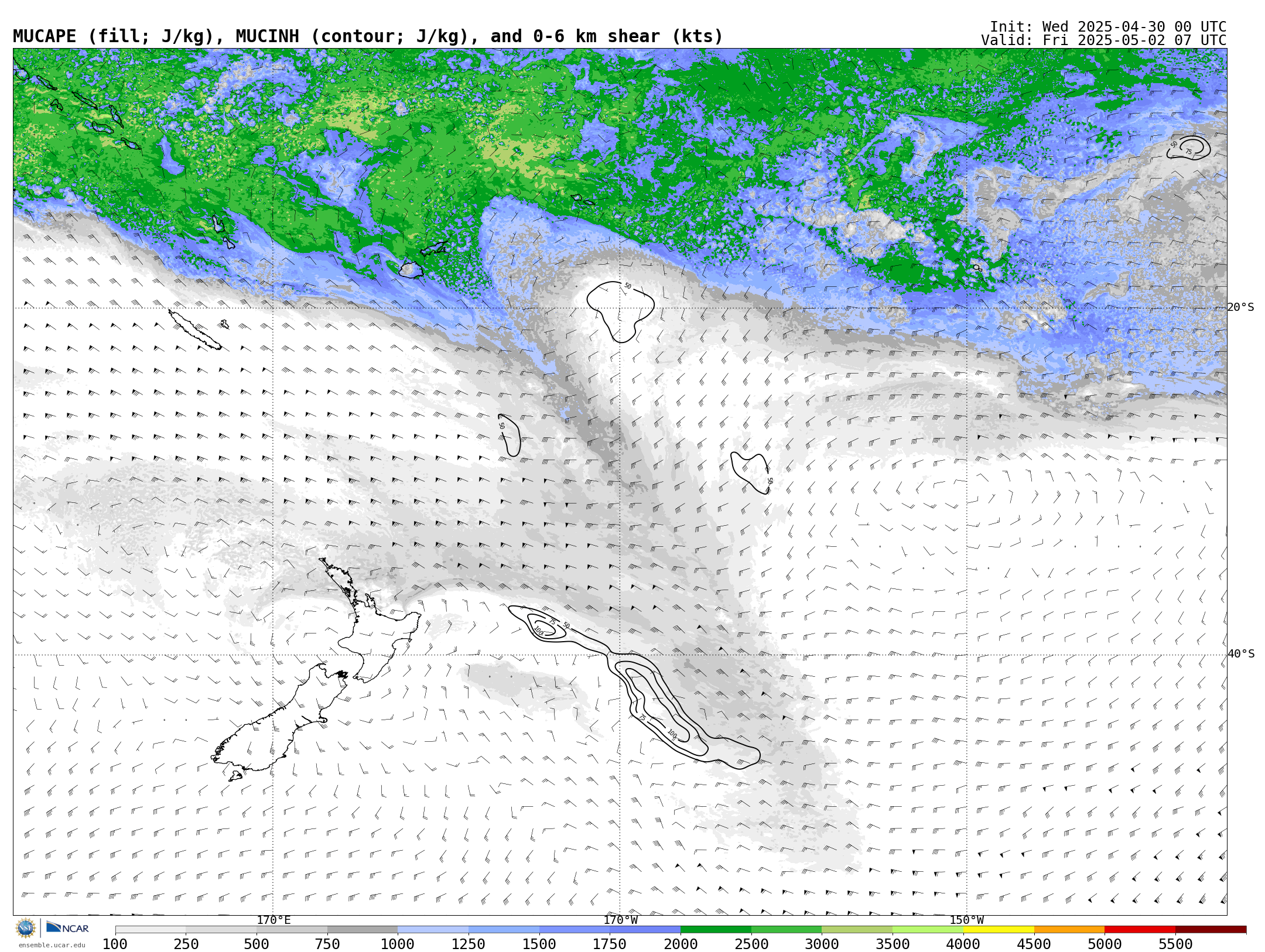Click the plot title starting with MUCAPE
This screenshot has width=1265, height=952.
coord(368,37)
